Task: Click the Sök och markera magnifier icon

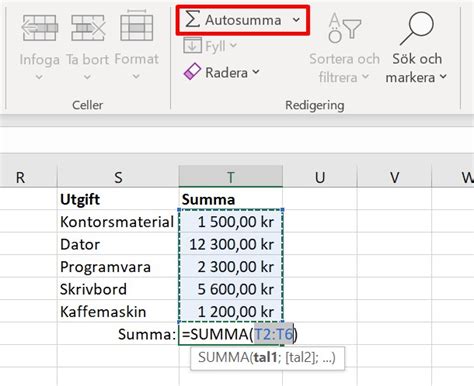Action: (417, 28)
